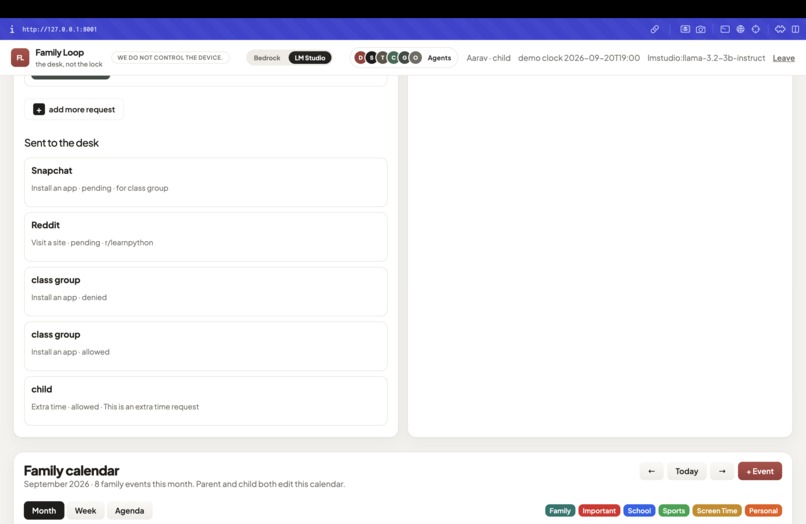This screenshot has width=806, height=524.
Task: Click the chain link icon in the browser bar
Action: (654, 29)
